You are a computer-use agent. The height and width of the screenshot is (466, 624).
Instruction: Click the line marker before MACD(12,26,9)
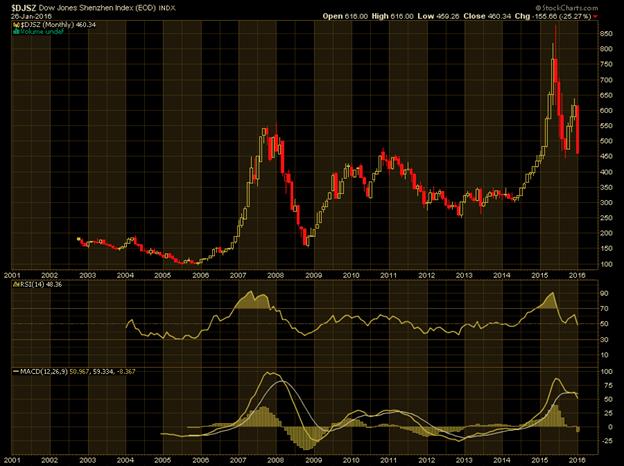coord(16,372)
